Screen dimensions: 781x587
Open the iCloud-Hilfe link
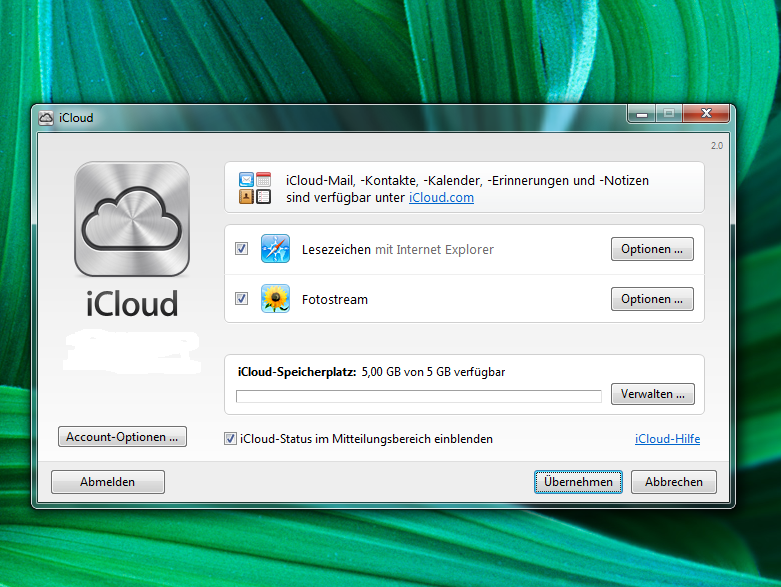(x=667, y=439)
